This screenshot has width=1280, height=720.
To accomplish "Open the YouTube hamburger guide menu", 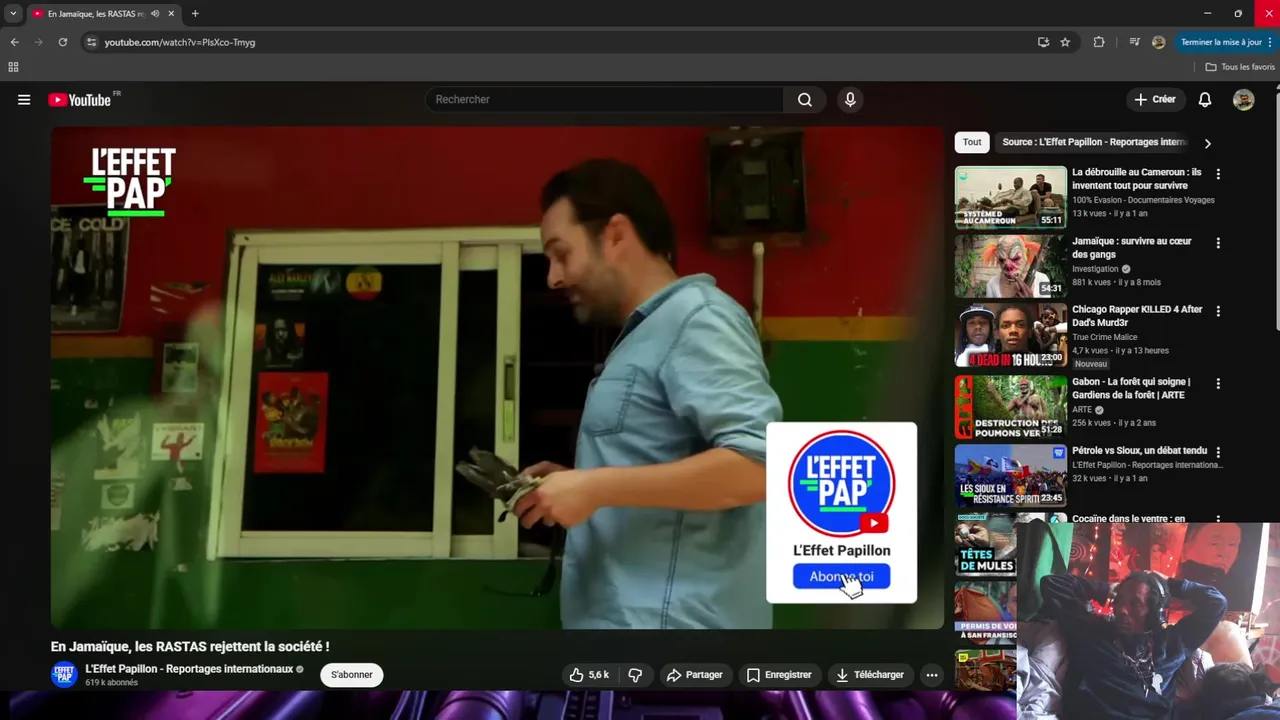I will click(x=24, y=100).
